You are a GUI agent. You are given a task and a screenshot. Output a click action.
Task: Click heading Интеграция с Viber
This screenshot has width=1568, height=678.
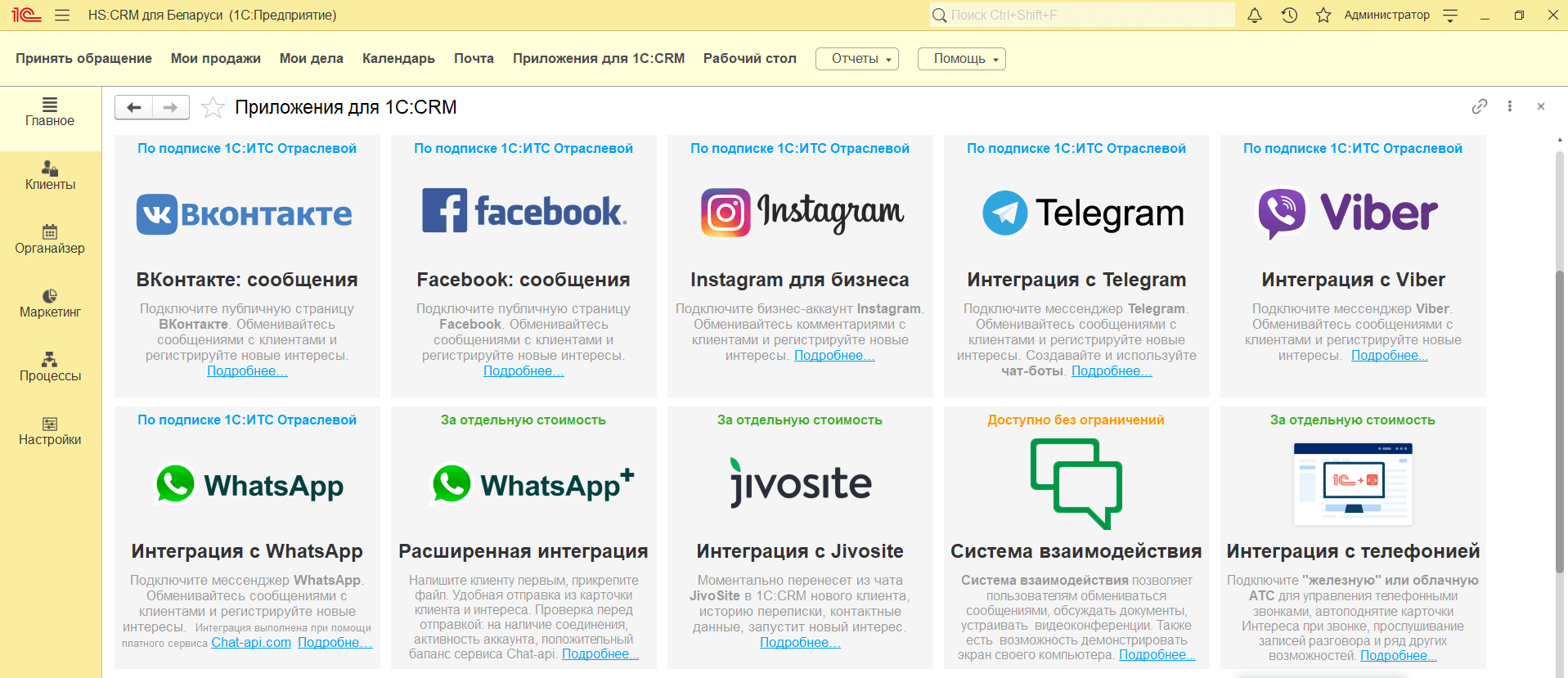pyautogui.click(x=1353, y=280)
